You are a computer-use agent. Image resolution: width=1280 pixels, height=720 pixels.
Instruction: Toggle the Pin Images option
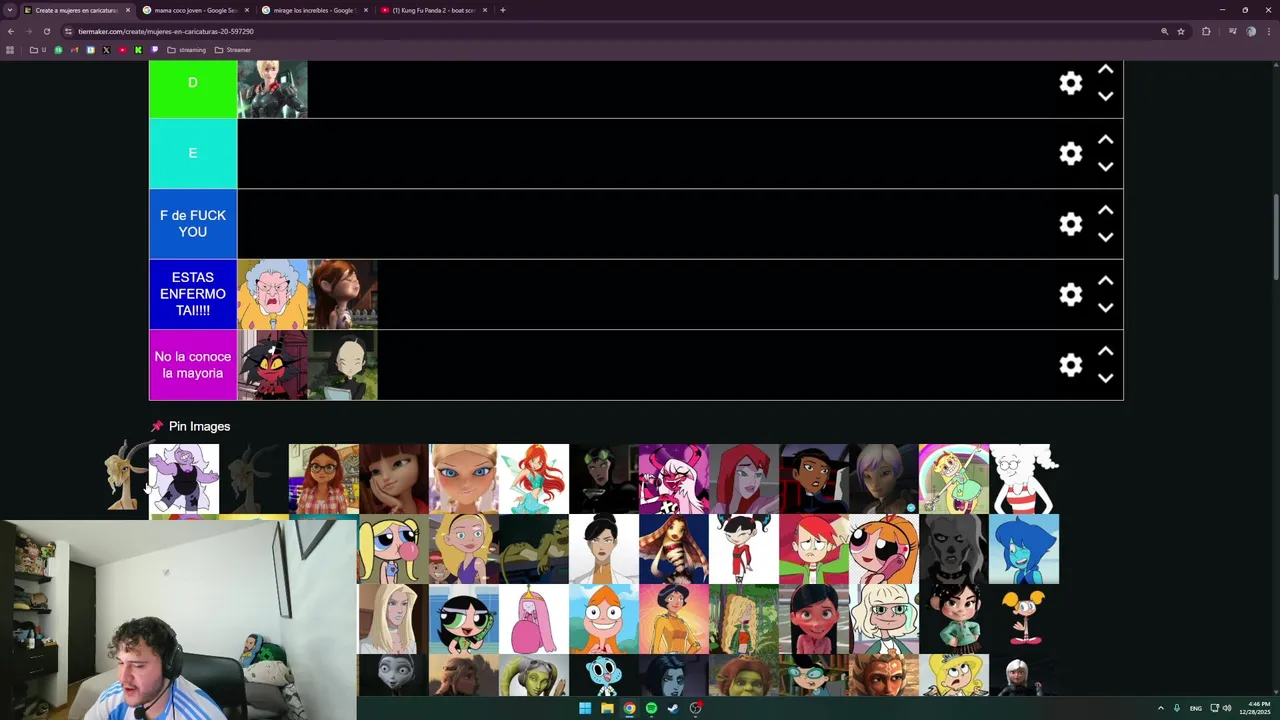pyautogui.click(x=190, y=426)
